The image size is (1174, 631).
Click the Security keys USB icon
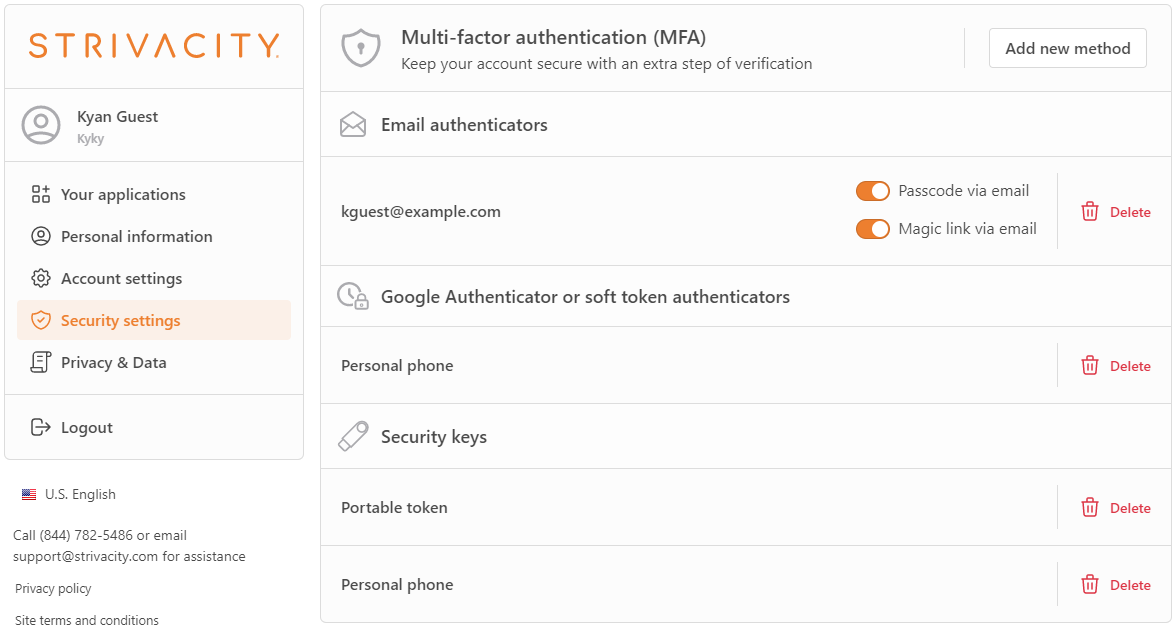click(x=353, y=436)
